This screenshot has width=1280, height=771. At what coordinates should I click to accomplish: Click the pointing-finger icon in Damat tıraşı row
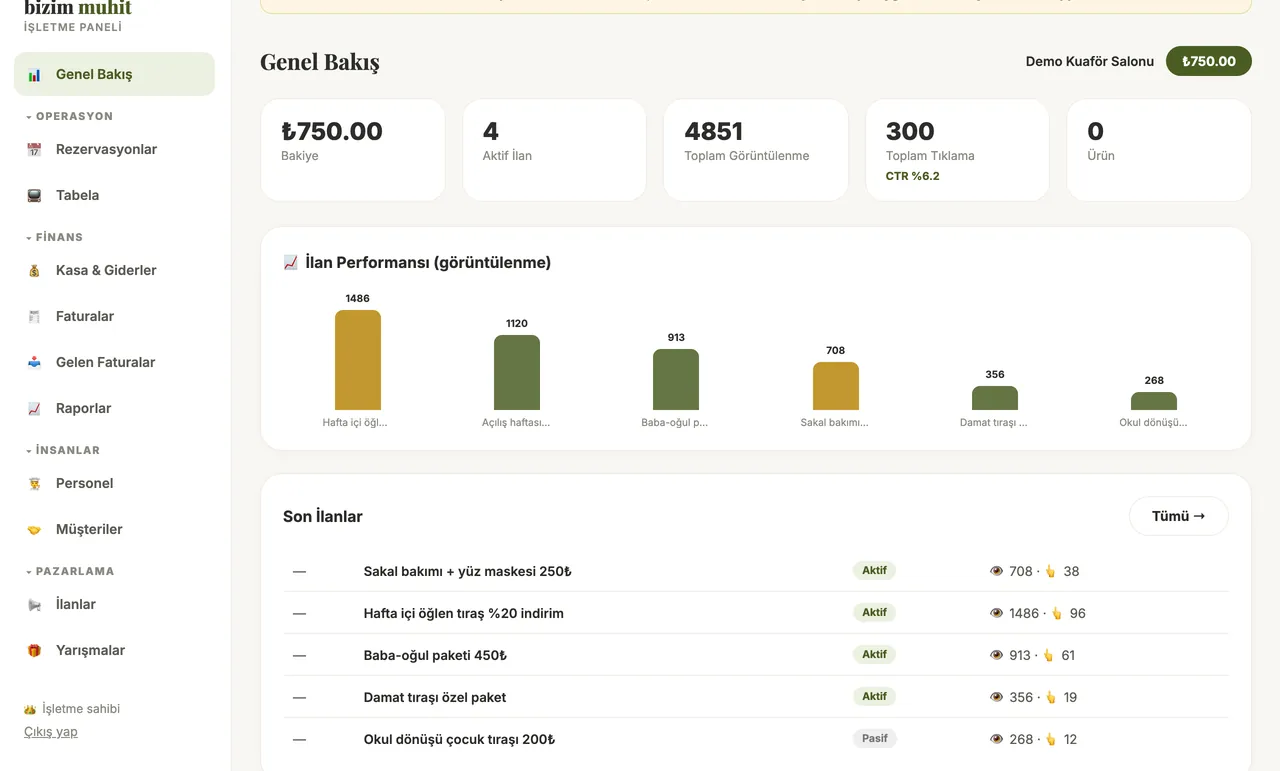coord(1050,697)
